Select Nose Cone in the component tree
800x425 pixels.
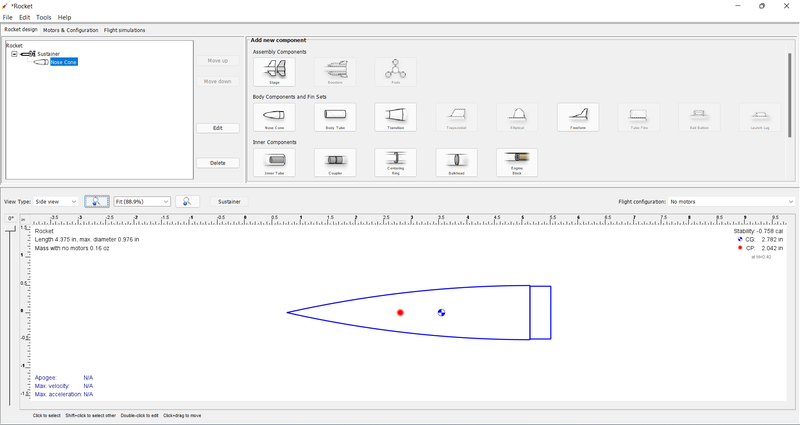(x=64, y=62)
